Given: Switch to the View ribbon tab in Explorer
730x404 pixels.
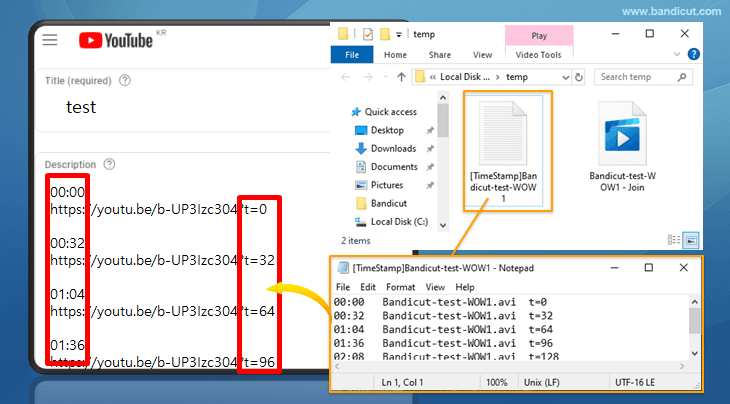Looking at the screenshot, I should (482, 55).
